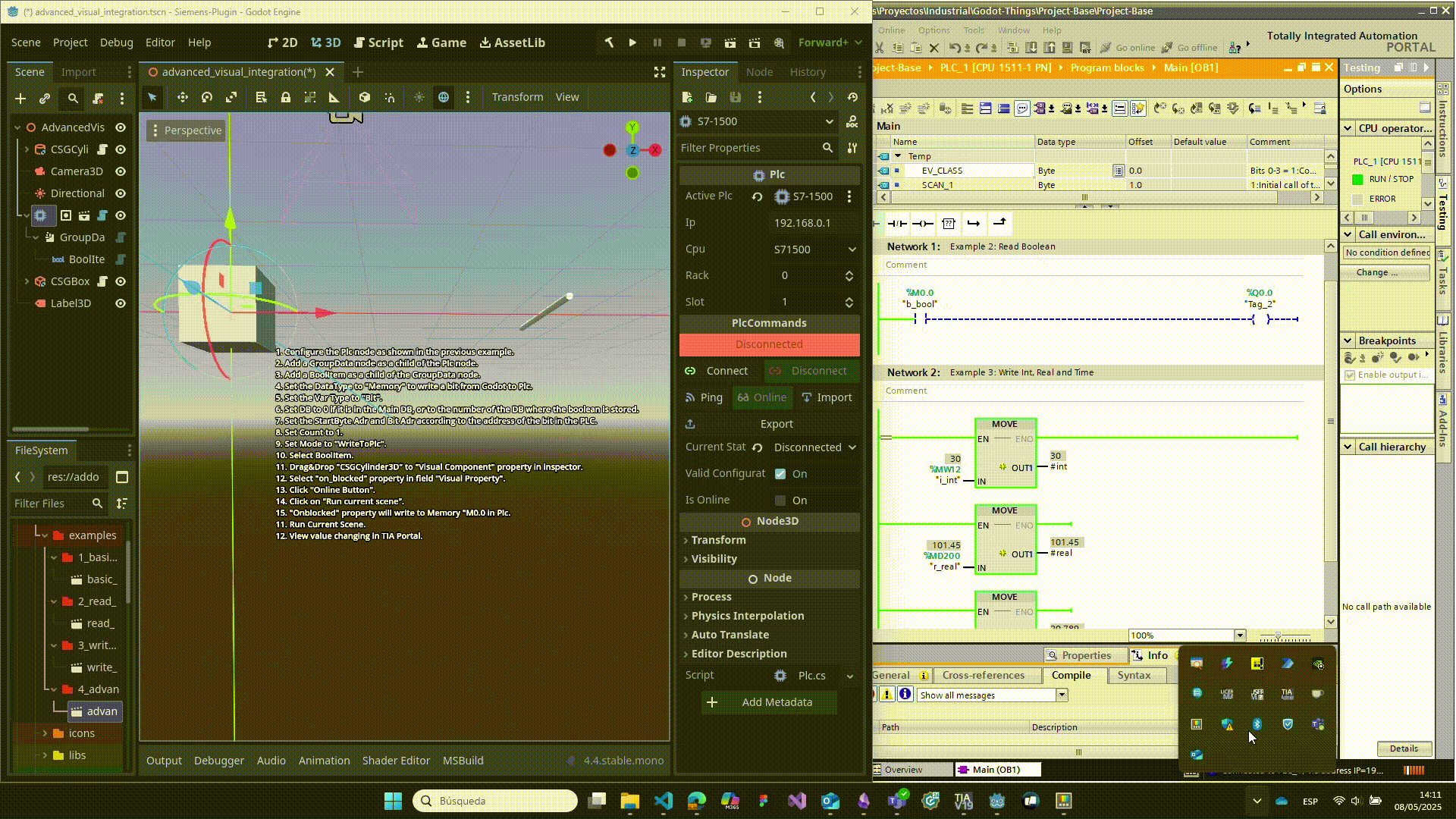Lock the selected node with padlock icon
Image resolution: width=1456 pixels, height=819 pixels.
click(285, 97)
